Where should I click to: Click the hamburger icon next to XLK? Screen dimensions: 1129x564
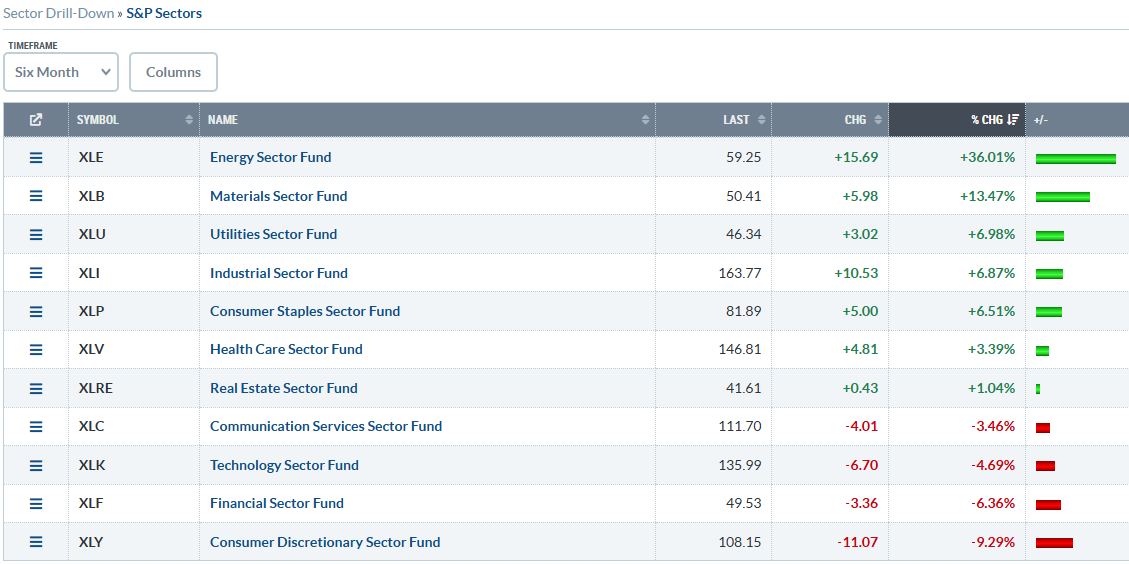click(x=36, y=465)
